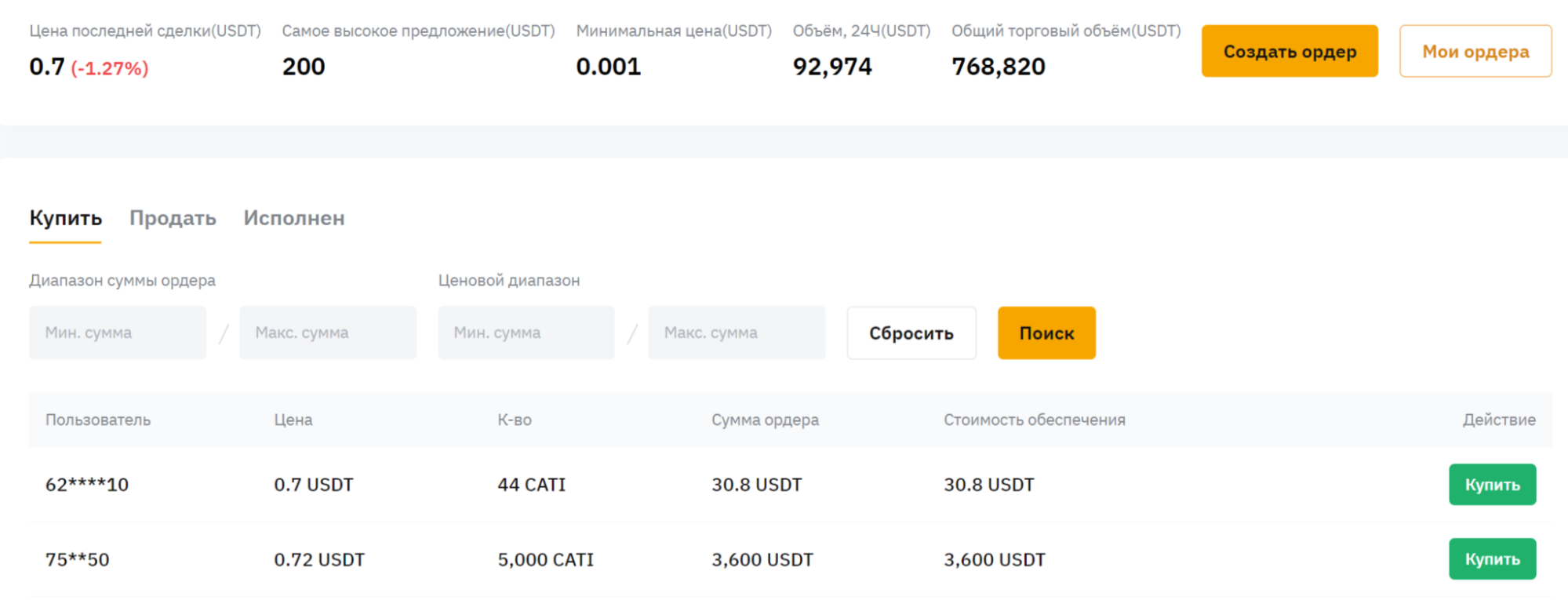Image resolution: width=1568 pixels, height=600 pixels.
Task: Click Мин. сумма field under Ценовой диапазон
Action: click(526, 333)
